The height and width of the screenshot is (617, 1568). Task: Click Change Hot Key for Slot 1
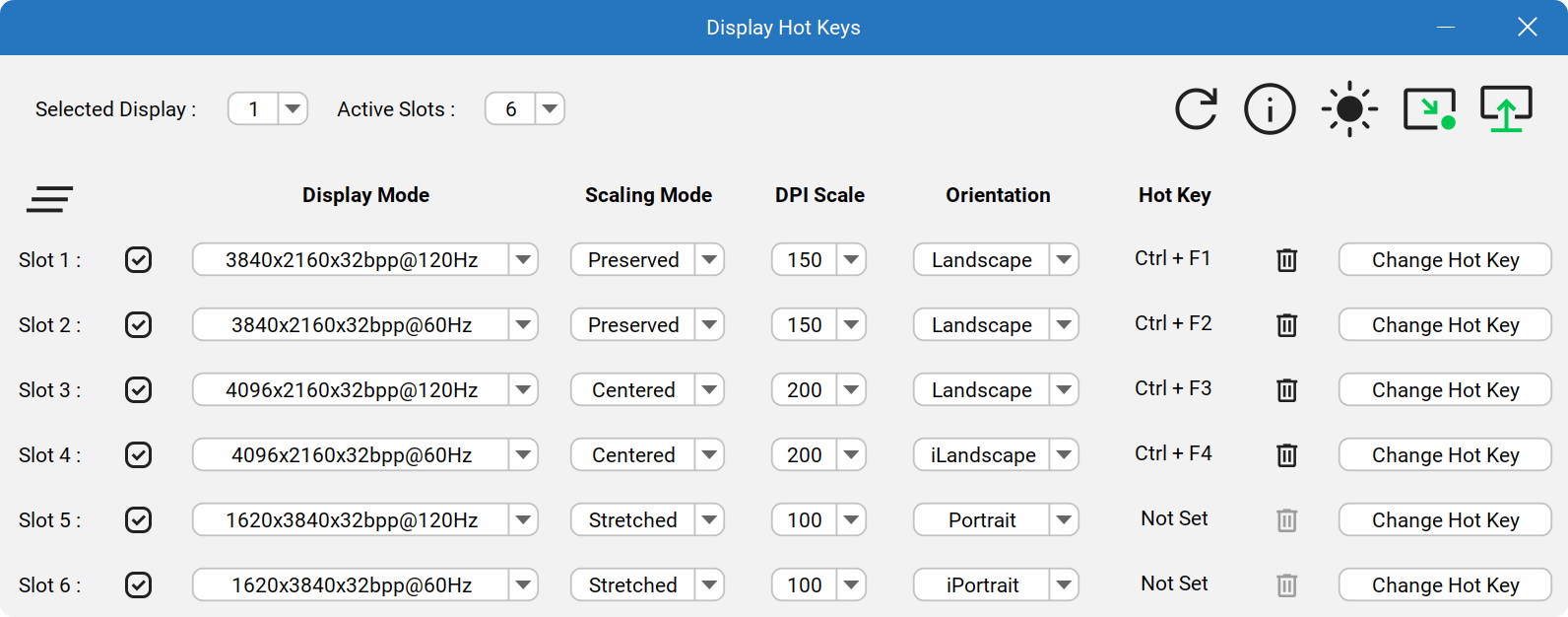tap(1445, 260)
